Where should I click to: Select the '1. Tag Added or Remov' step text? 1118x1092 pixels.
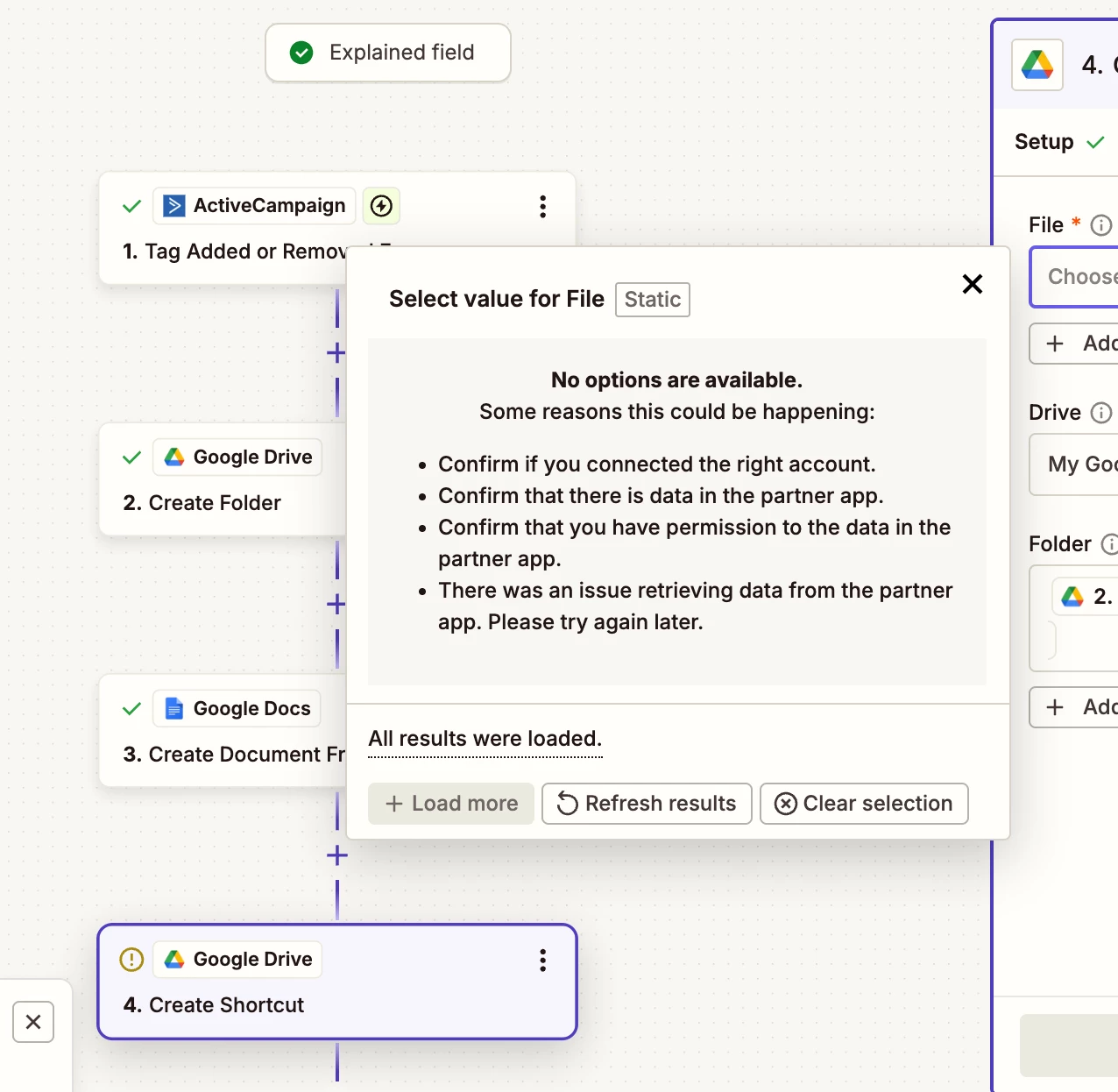[235, 252]
